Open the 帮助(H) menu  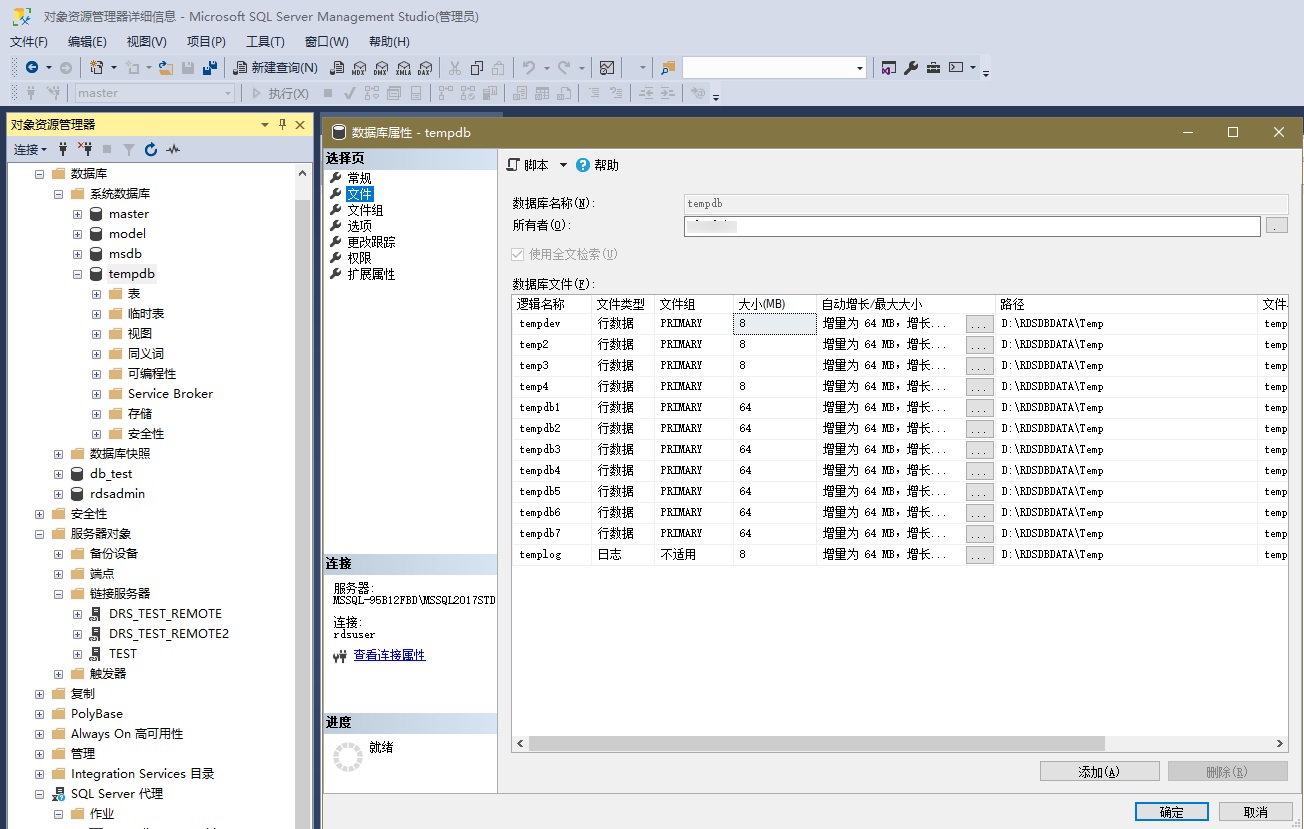389,42
